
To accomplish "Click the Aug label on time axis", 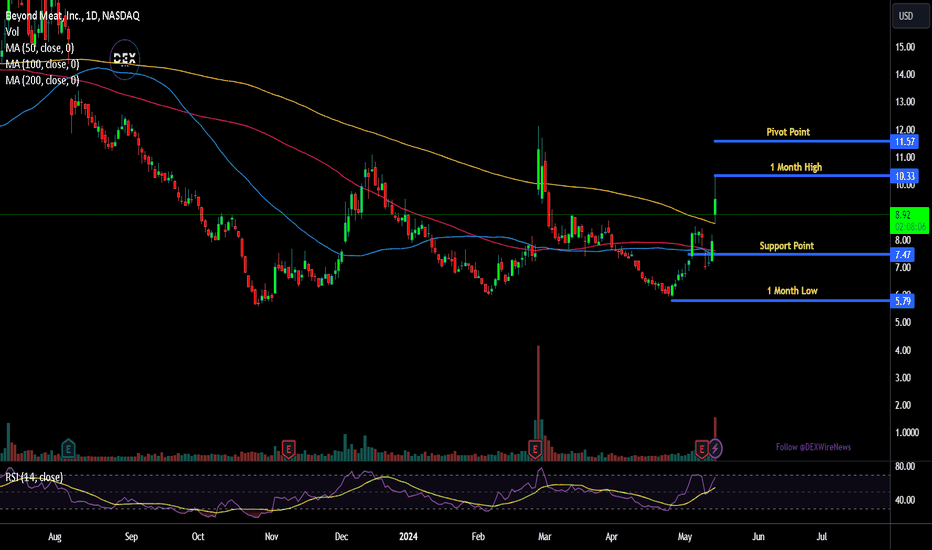I will [55, 536].
